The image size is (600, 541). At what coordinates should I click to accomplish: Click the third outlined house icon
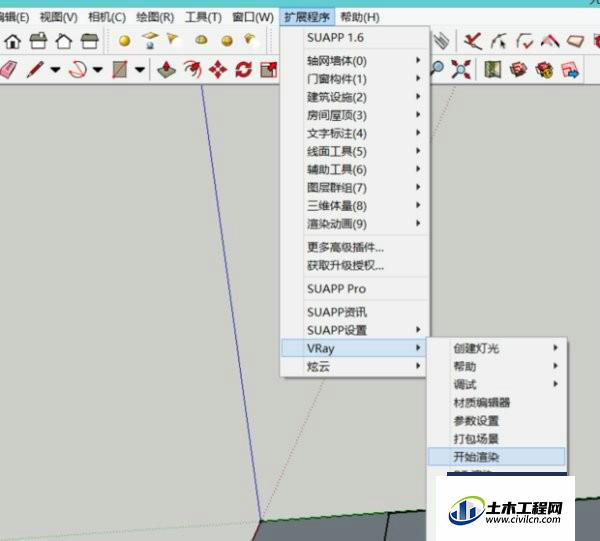tap(64, 41)
